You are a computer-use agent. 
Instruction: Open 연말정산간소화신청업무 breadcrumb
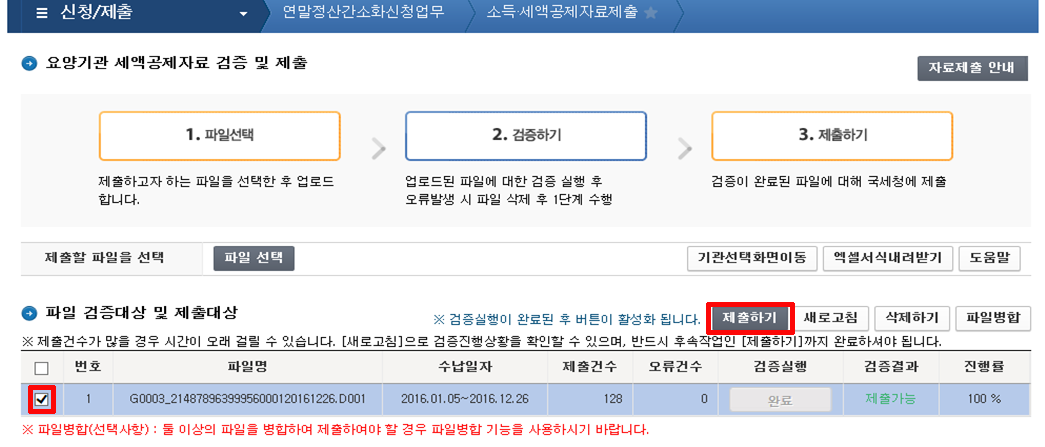[363, 13]
